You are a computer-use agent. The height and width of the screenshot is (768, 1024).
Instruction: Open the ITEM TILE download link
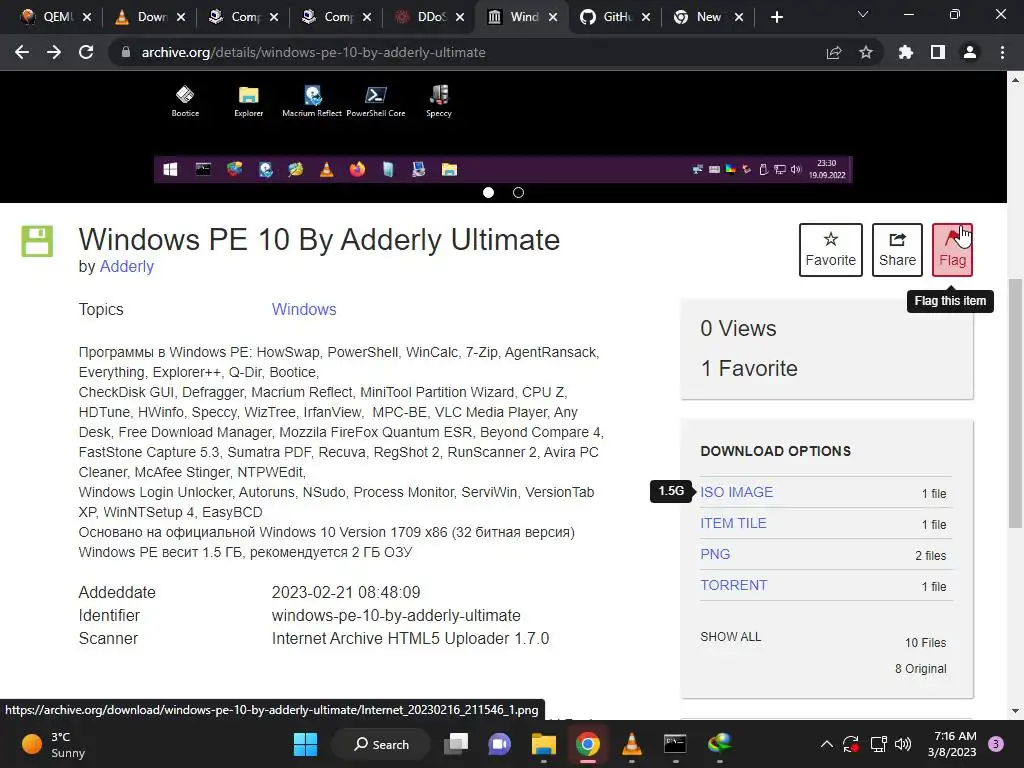point(733,523)
